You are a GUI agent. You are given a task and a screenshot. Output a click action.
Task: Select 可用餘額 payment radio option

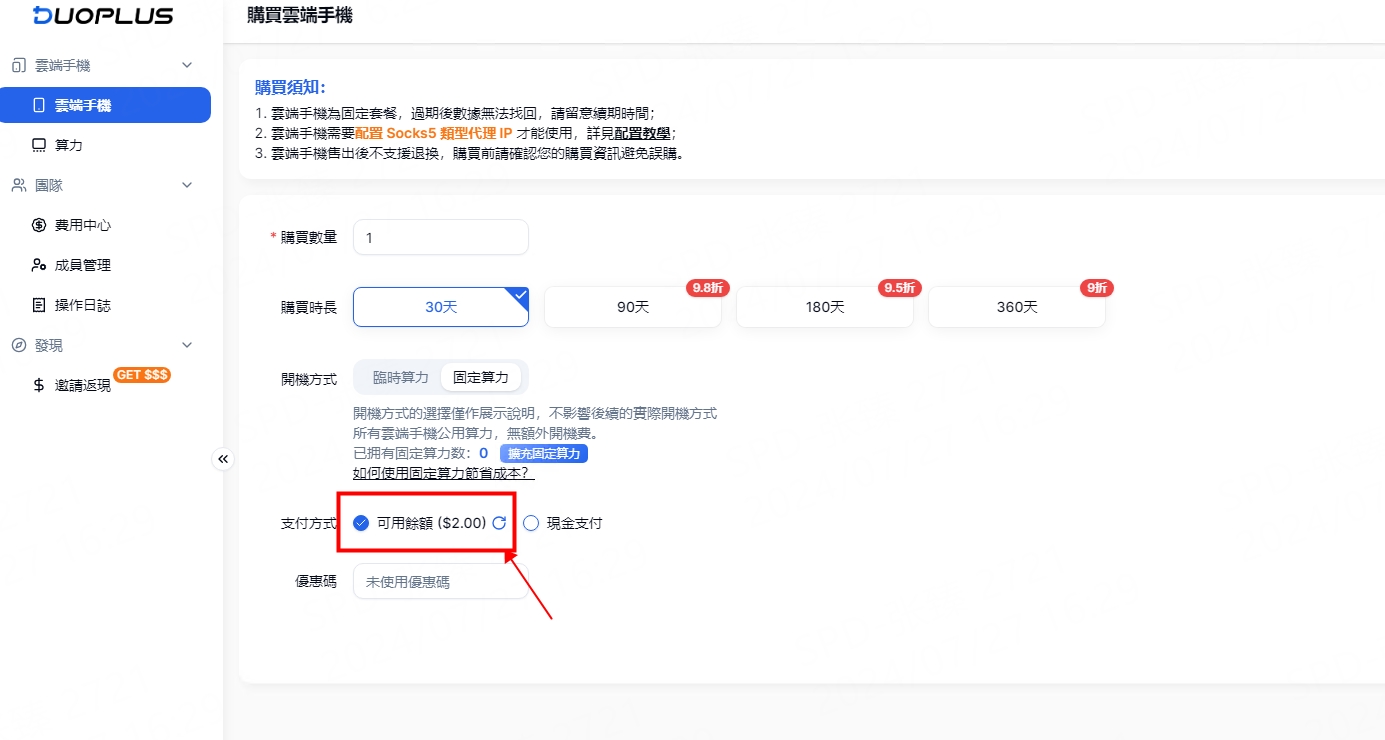[362, 523]
